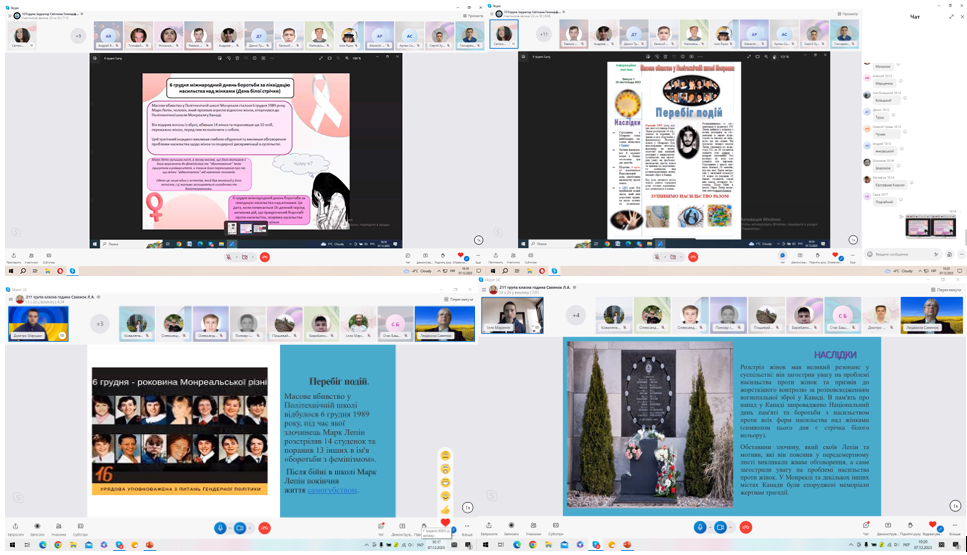967x555 pixels.
Task: Send thumbs up reaction in bottom-left window
Action: (x=445, y=509)
